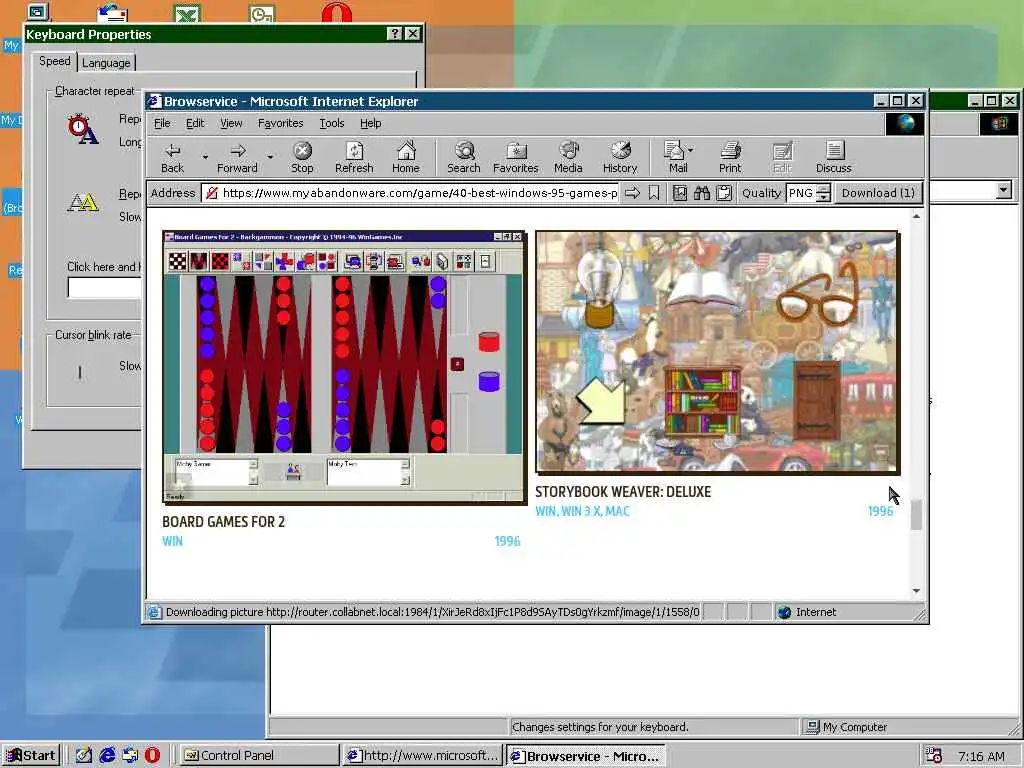Screen dimensions: 1024x768
Task: Switch to the Control Panel taskbar button
Action: point(259,756)
